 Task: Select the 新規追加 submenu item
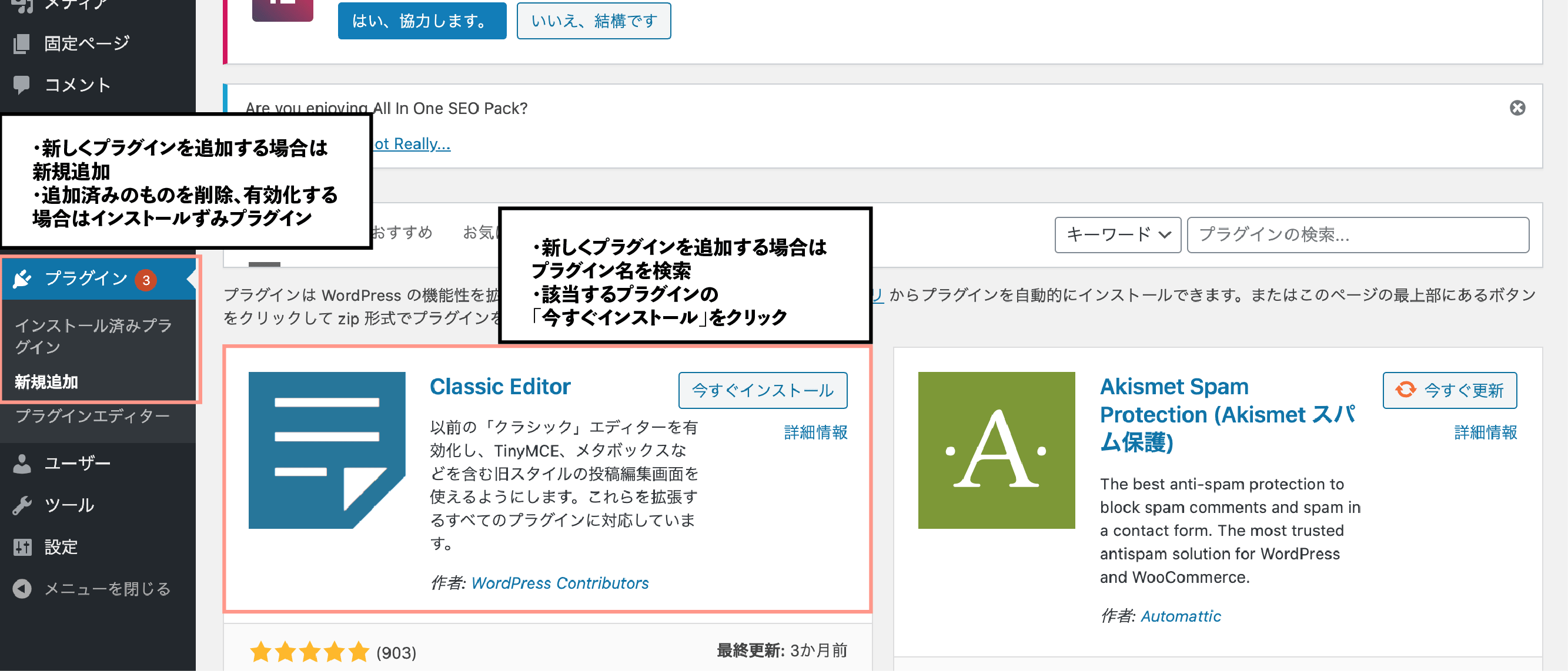tap(46, 383)
